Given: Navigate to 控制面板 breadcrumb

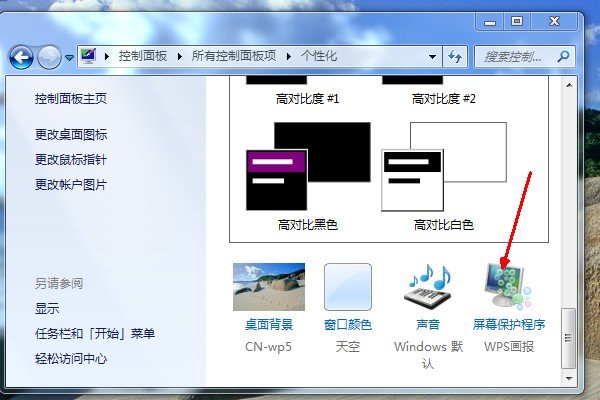Looking at the screenshot, I should 142,56.
